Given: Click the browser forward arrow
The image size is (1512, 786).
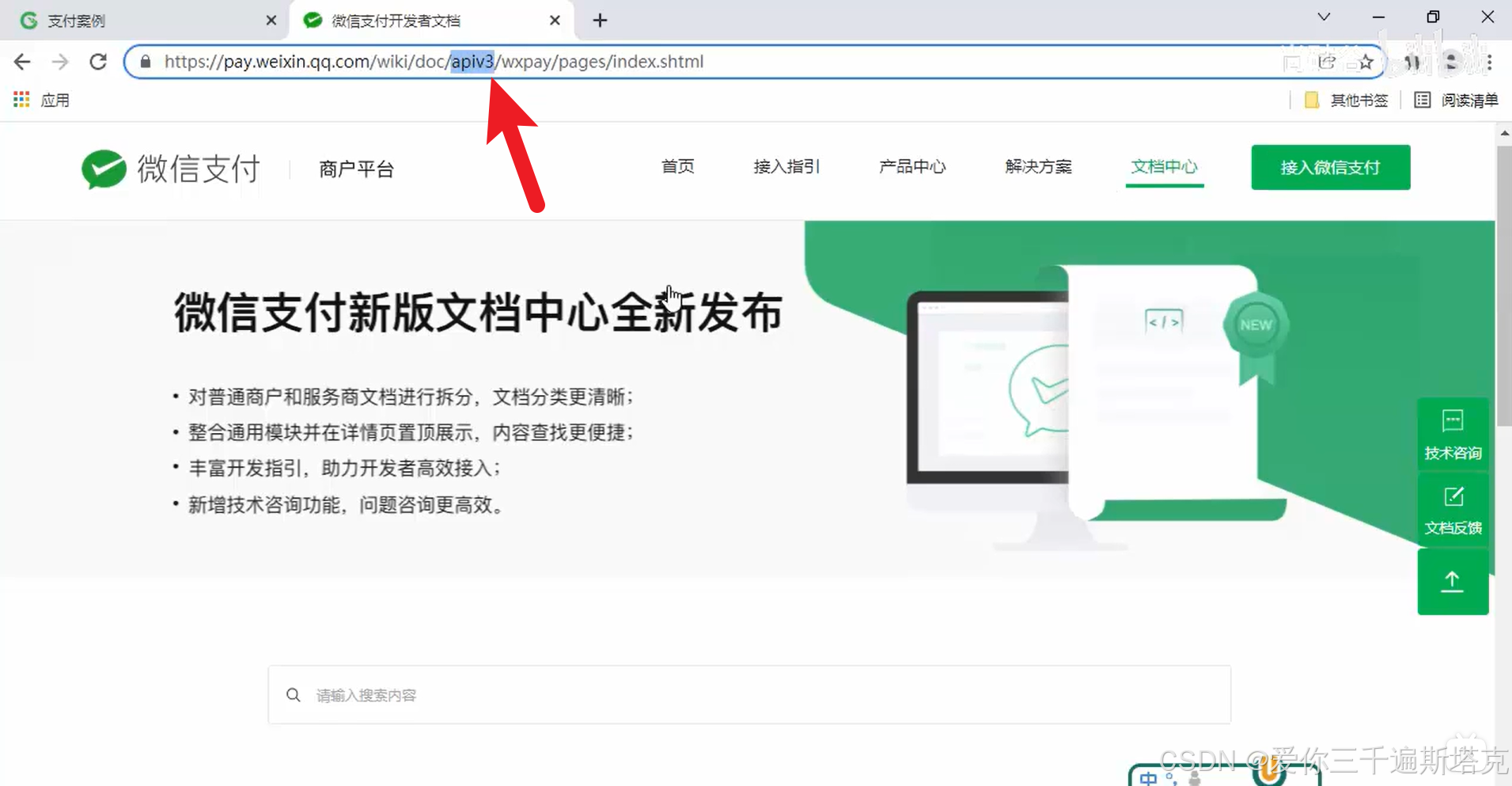Looking at the screenshot, I should [60, 62].
